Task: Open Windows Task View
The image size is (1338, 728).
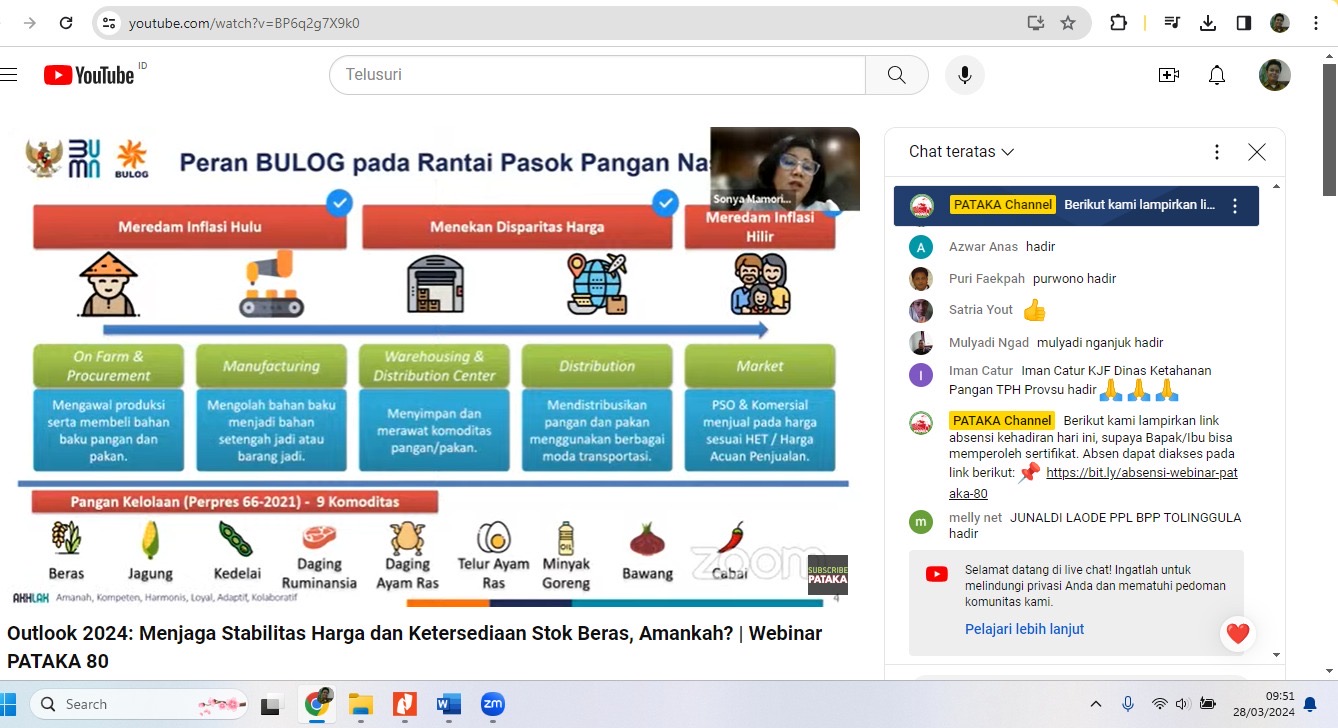Action: point(271,704)
